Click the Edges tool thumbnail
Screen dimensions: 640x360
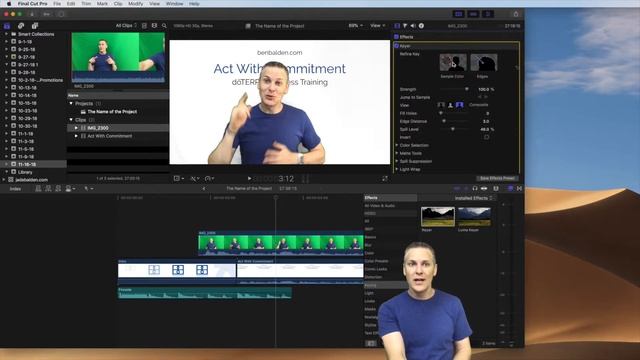point(484,62)
